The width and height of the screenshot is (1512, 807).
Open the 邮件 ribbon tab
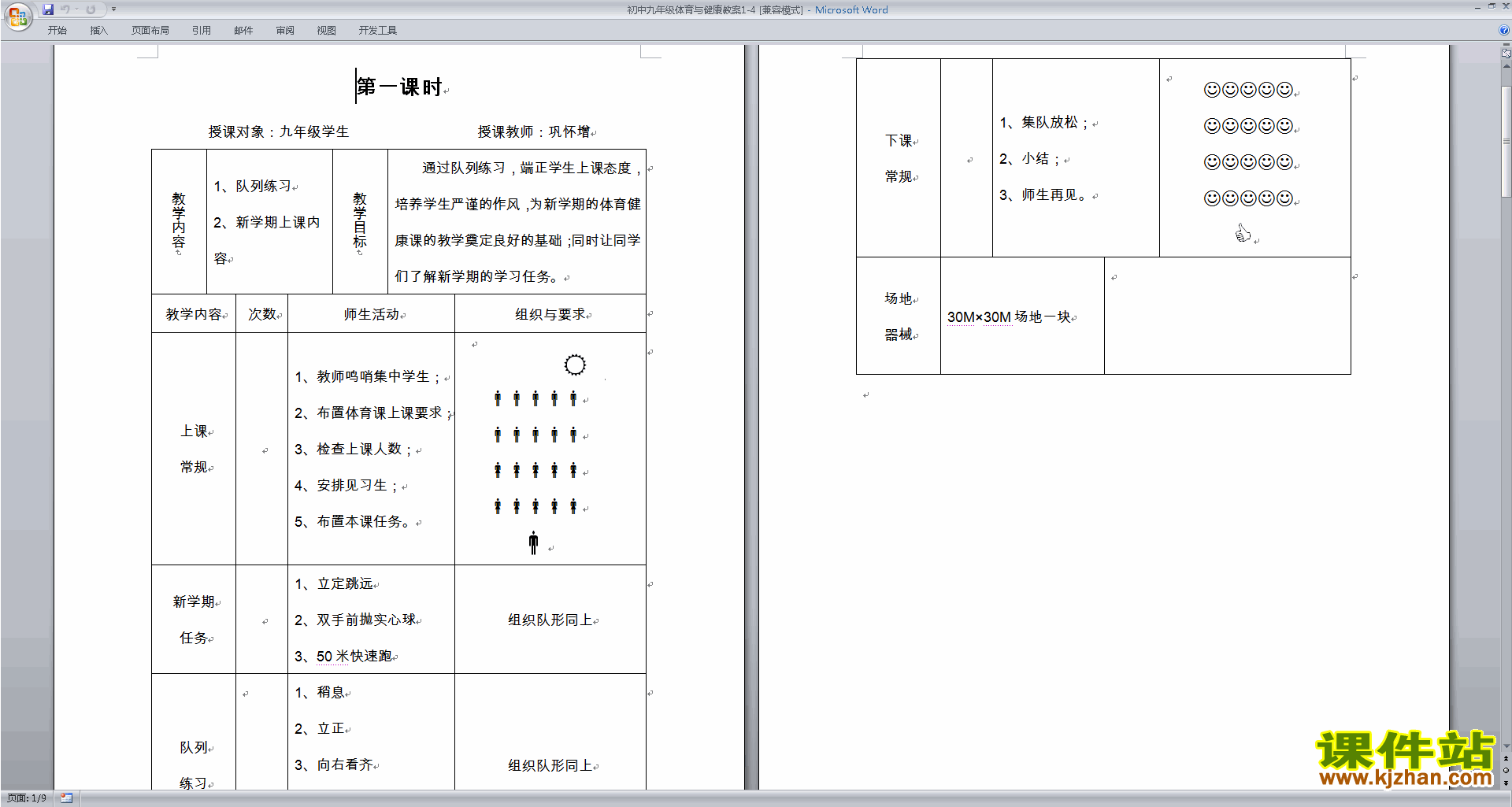pyautogui.click(x=243, y=31)
